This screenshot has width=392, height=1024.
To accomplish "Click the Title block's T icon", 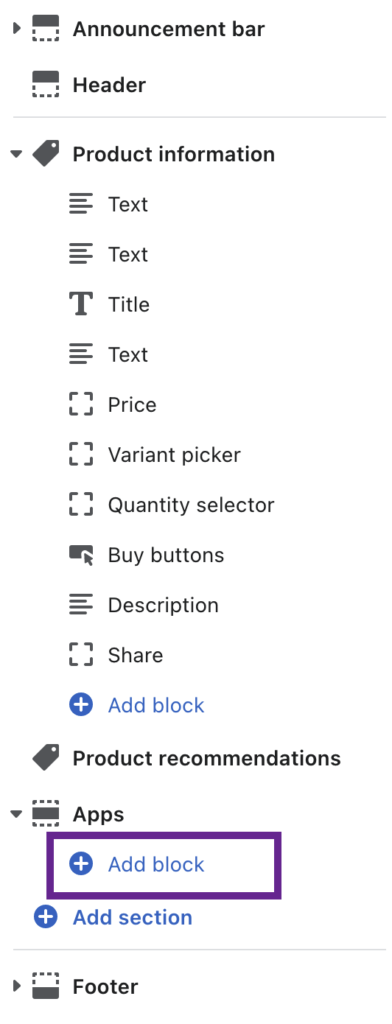I will (x=81, y=304).
